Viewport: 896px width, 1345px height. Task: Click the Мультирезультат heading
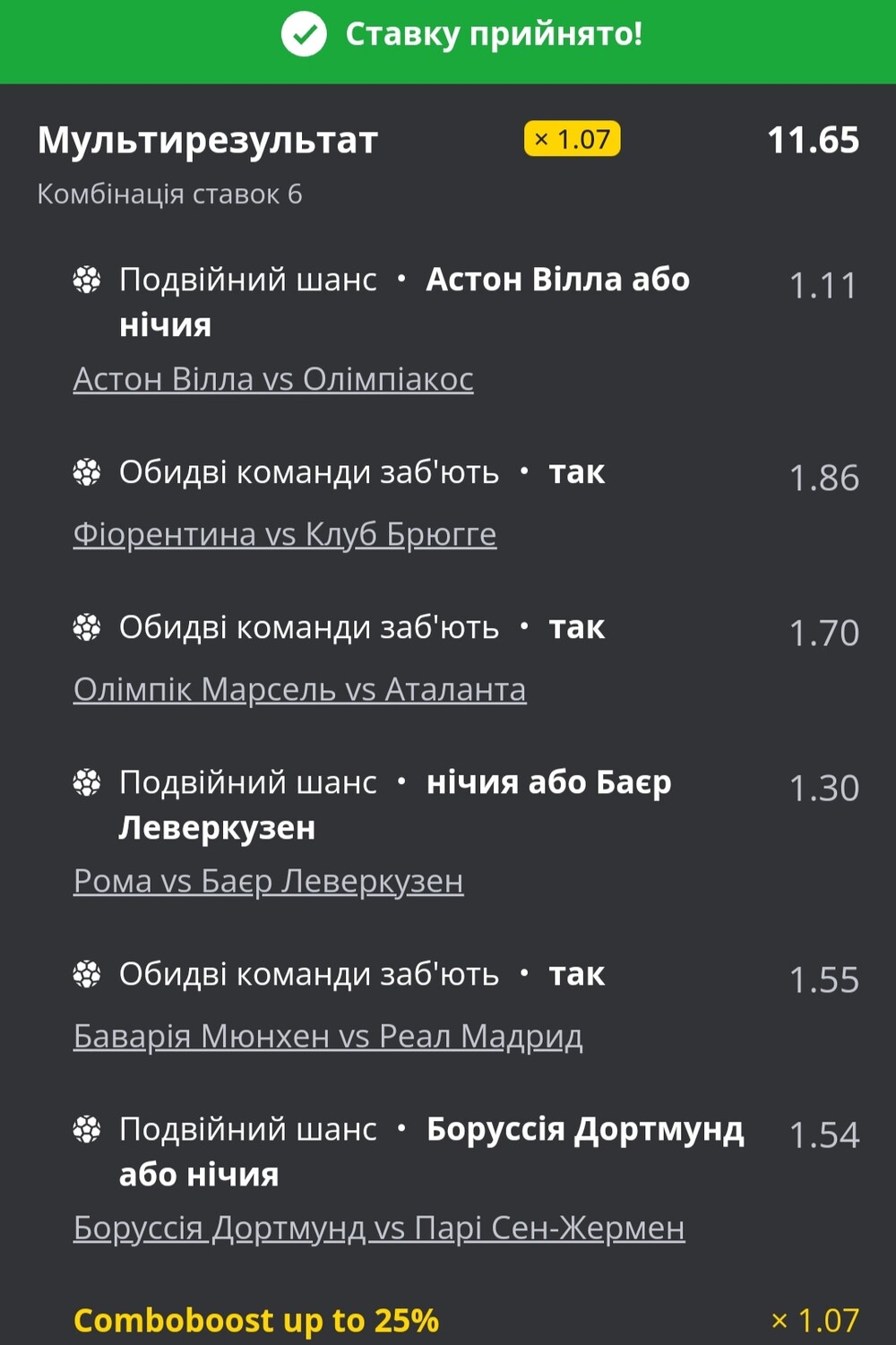(208, 141)
